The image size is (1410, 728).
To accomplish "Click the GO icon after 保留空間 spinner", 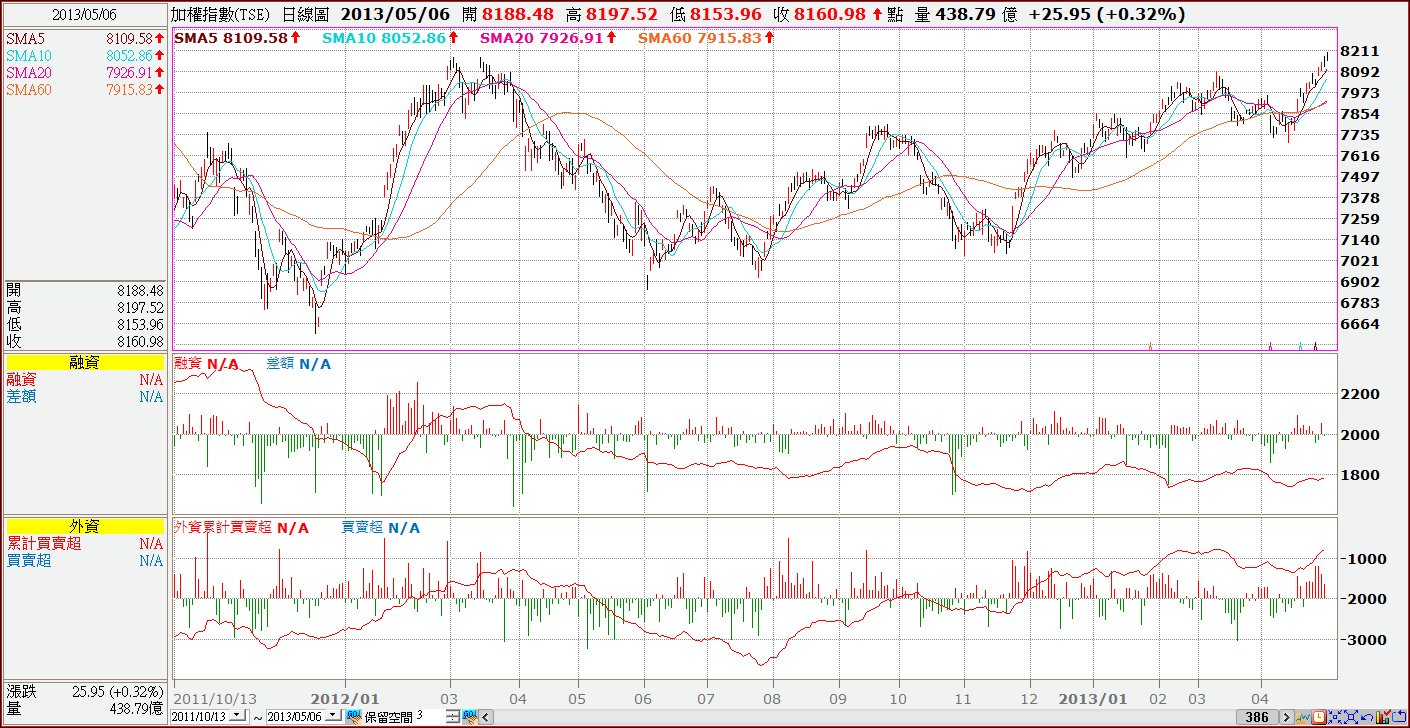I will click(x=469, y=717).
